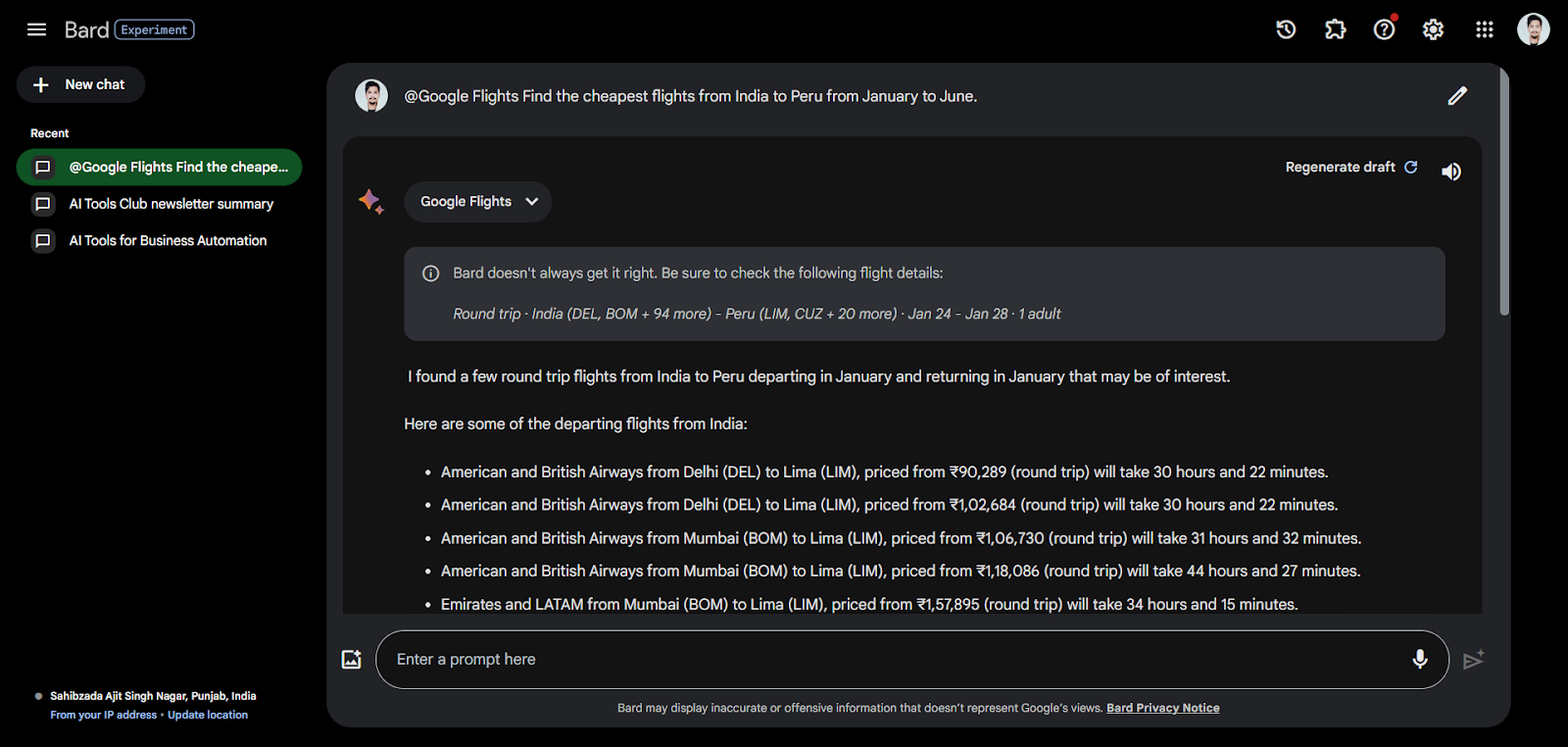
Task: Click the send prompt arrow icon
Action: point(1473,660)
